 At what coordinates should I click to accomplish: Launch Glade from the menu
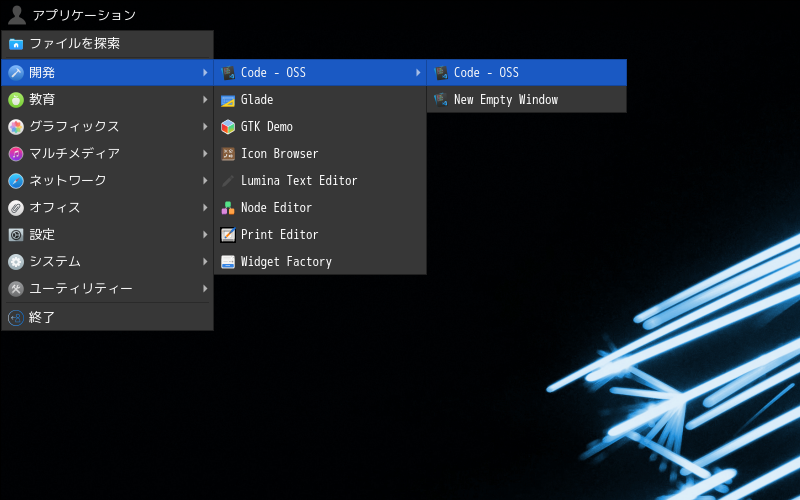click(320, 99)
